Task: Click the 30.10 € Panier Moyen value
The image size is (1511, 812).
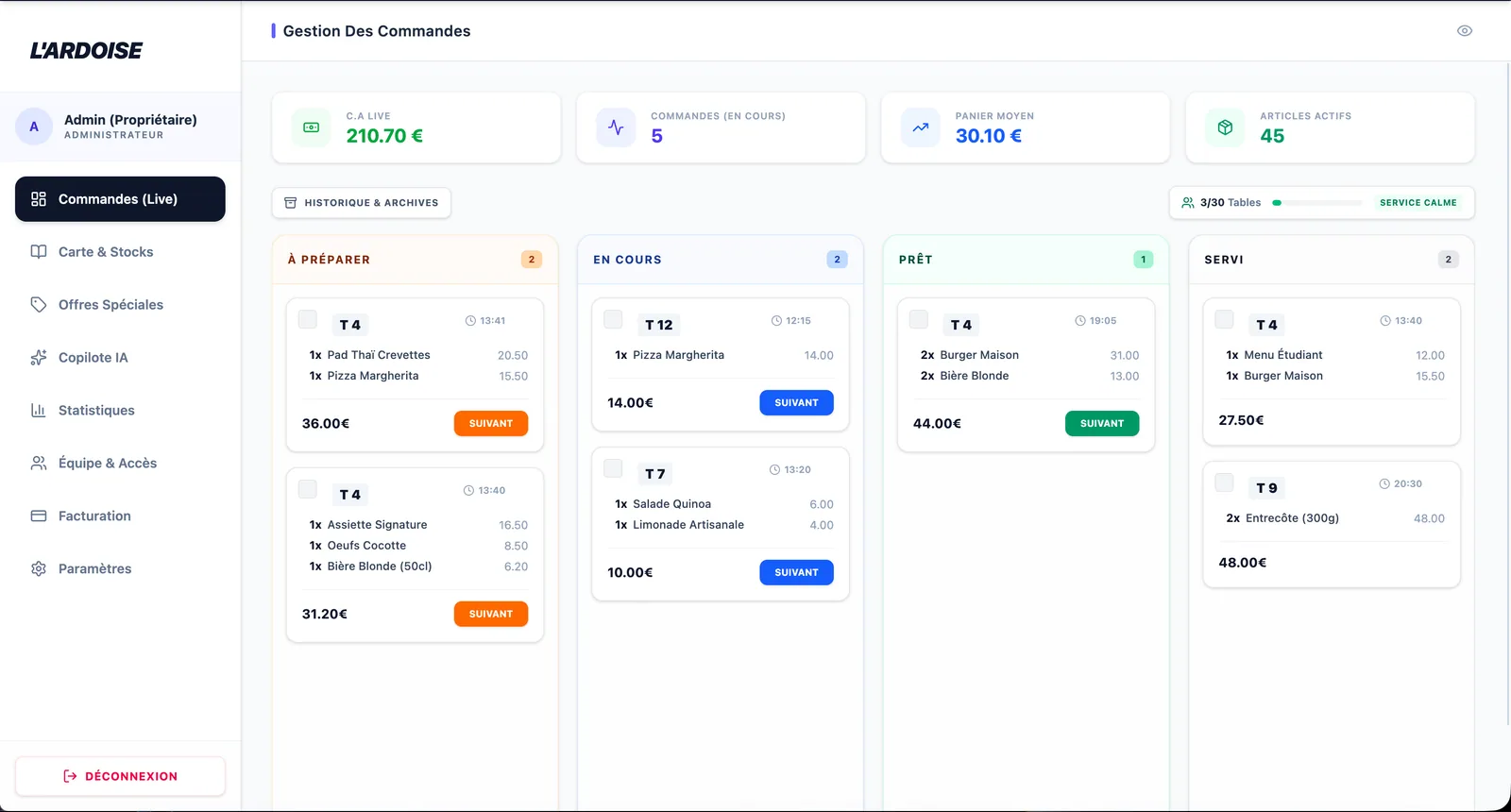Action: (989, 136)
